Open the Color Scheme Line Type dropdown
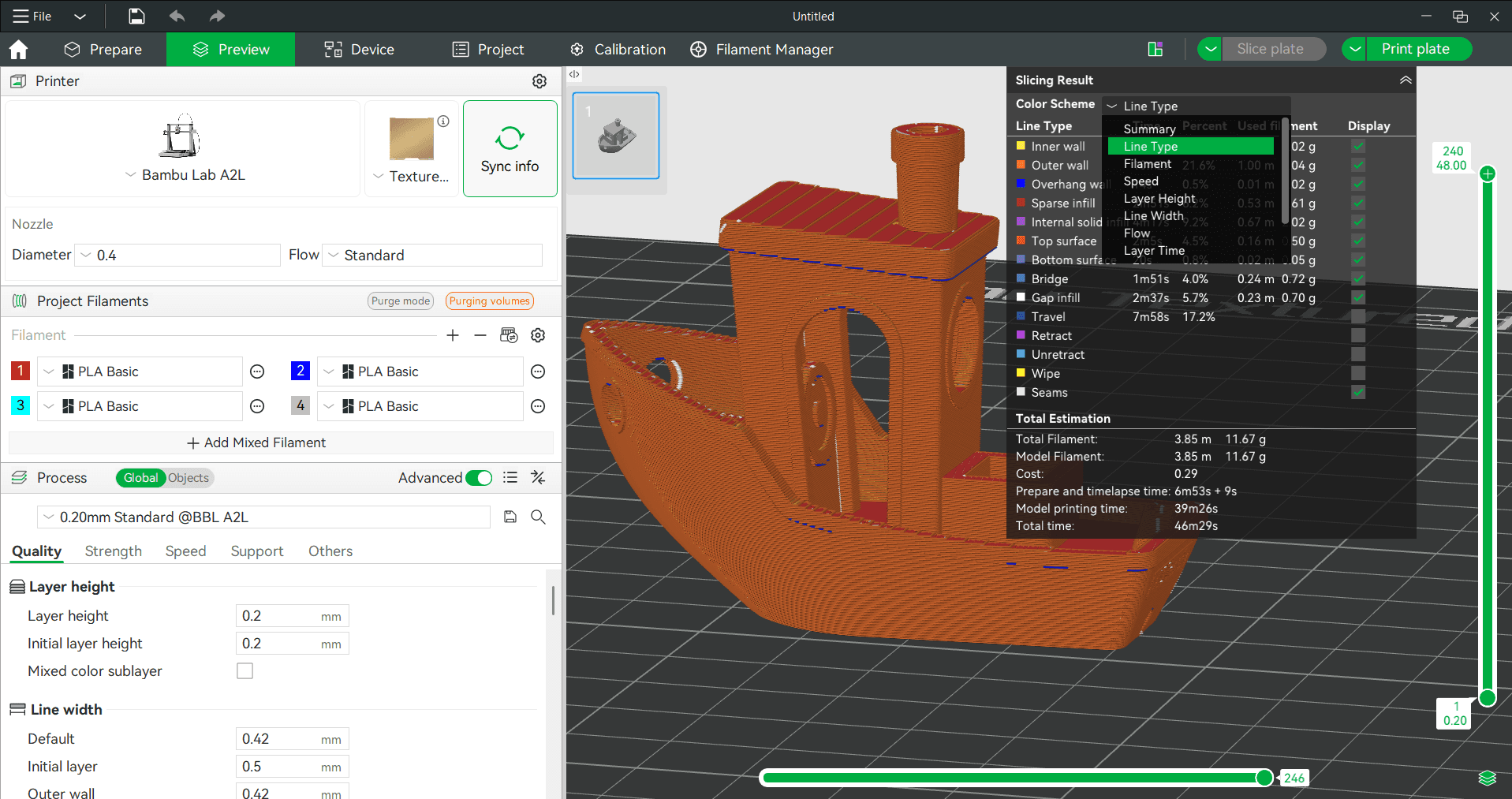The height and width of the screenshot is (799, 1512). tap(1196, 106)
